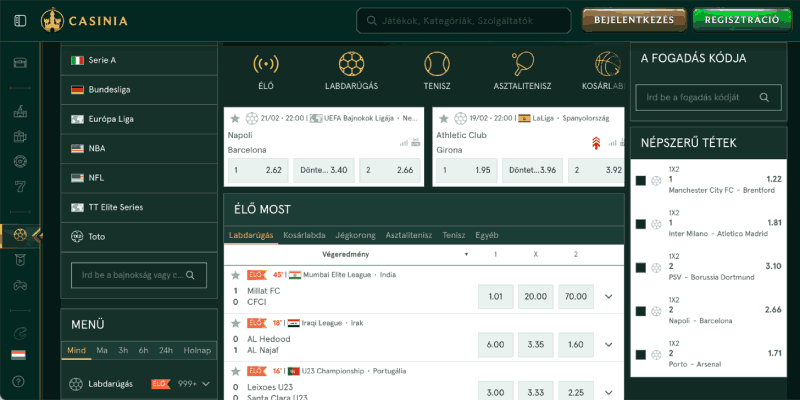Open the Serie A league
This screenshot has height=400, width=800.
[139, 60]
